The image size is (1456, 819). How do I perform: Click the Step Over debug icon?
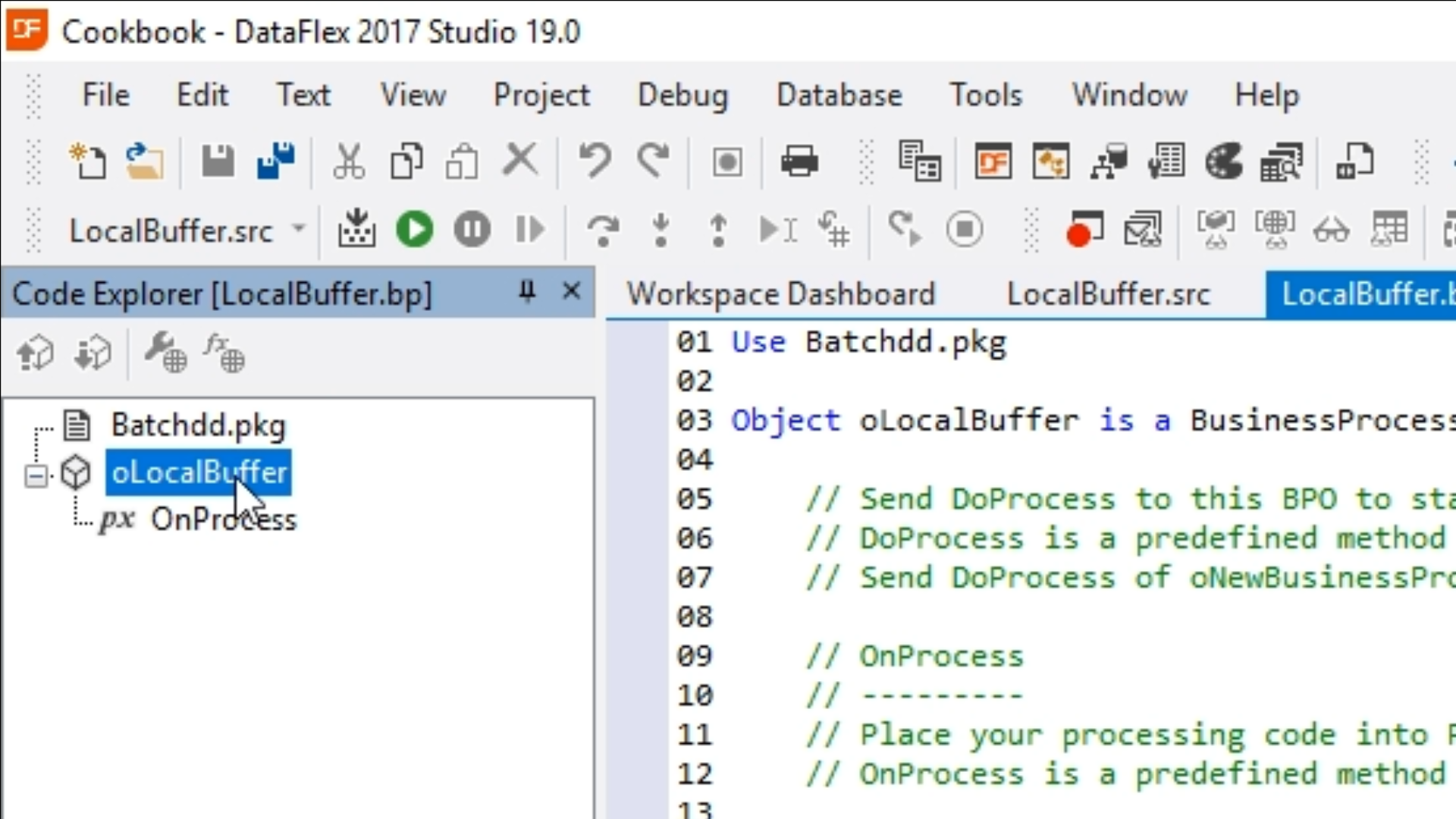[x=603, y=229]
